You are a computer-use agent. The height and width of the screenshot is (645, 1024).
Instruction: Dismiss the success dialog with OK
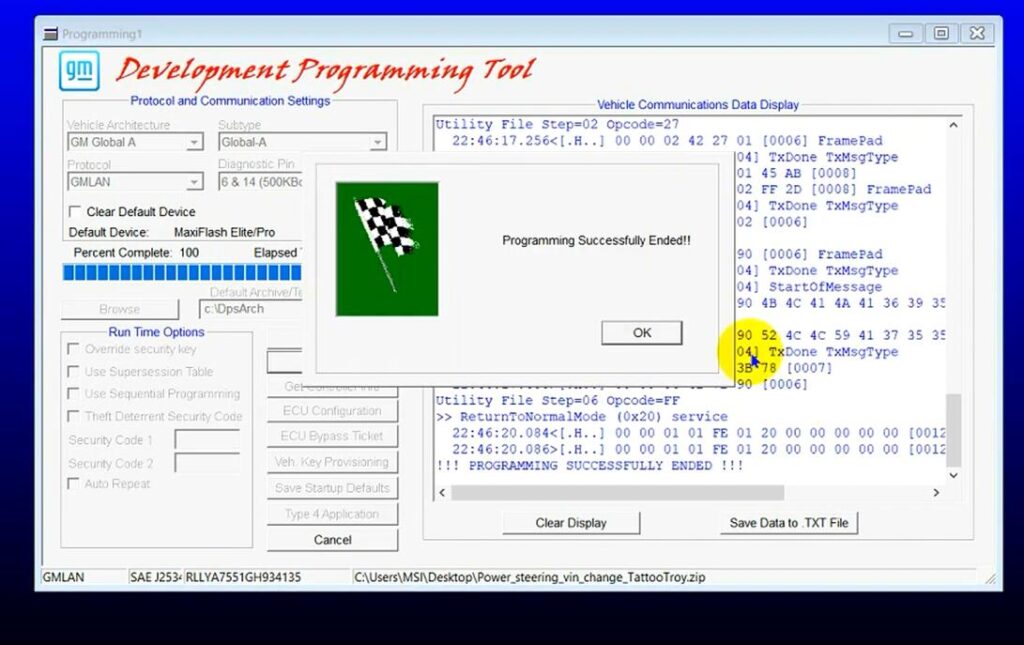(641, 332)
